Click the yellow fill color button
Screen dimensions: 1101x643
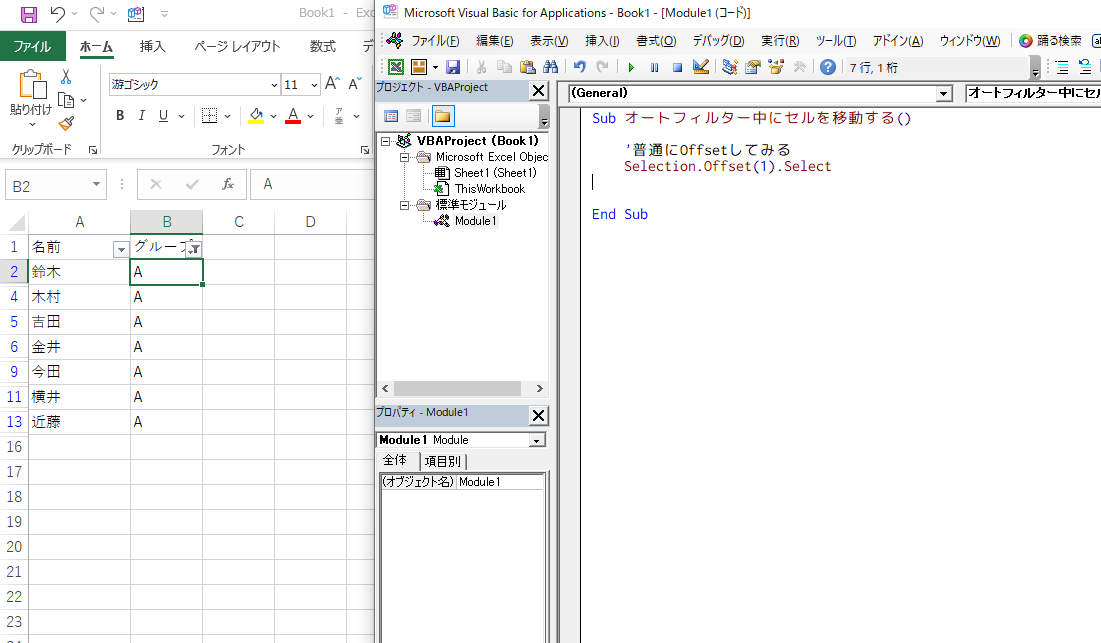[256, 116]
